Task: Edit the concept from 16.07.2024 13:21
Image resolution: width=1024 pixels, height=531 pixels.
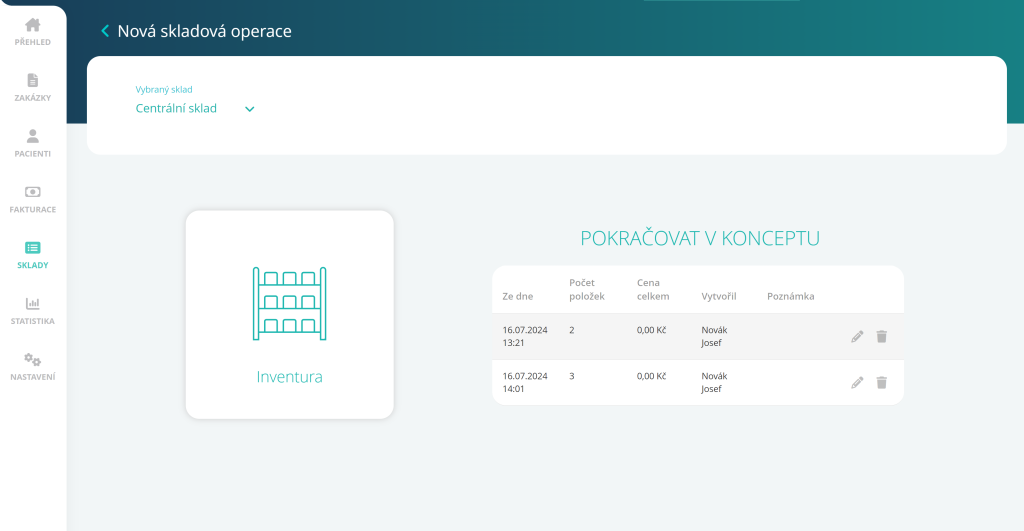Action: (x=857, y=336)
